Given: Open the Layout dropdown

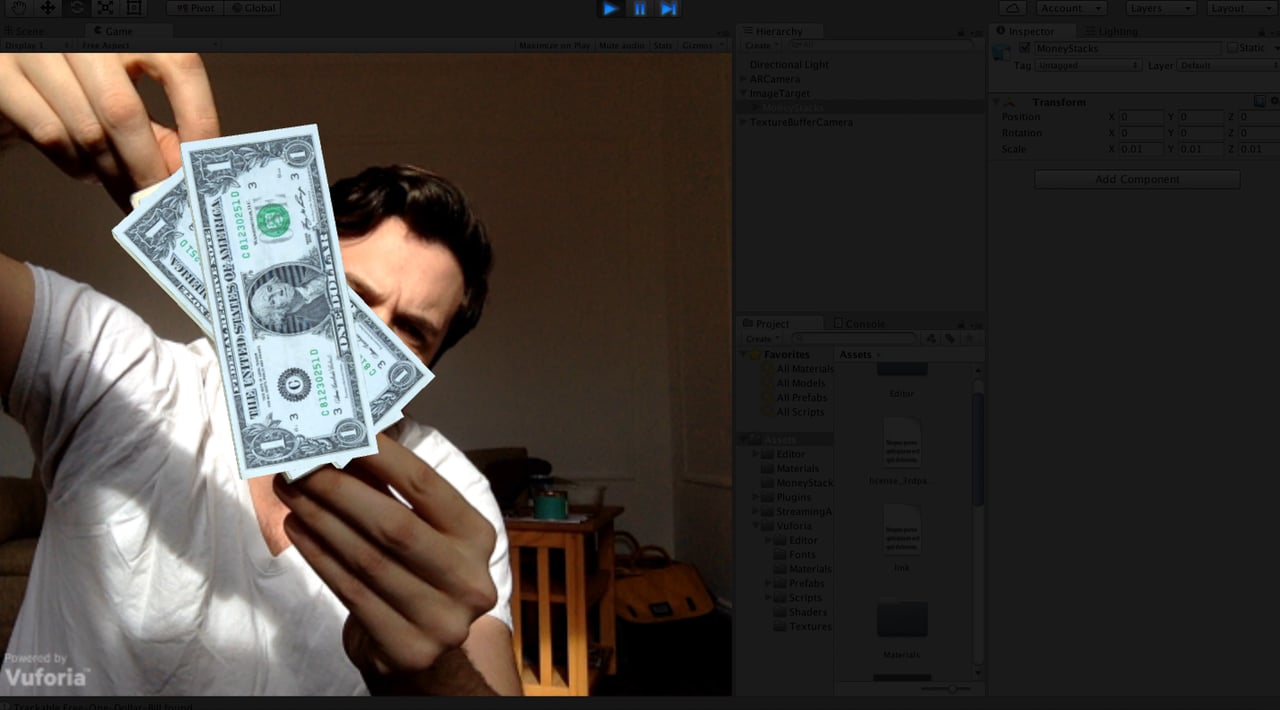Looking at the screenshot, I should pos(1241,8).
